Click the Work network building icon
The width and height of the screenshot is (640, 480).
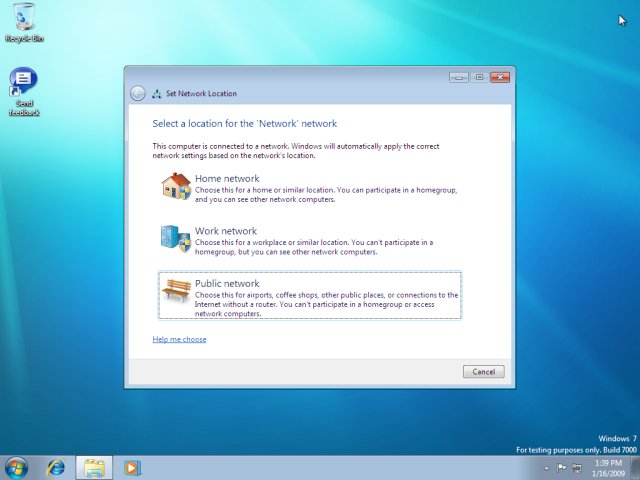[176, 238]
